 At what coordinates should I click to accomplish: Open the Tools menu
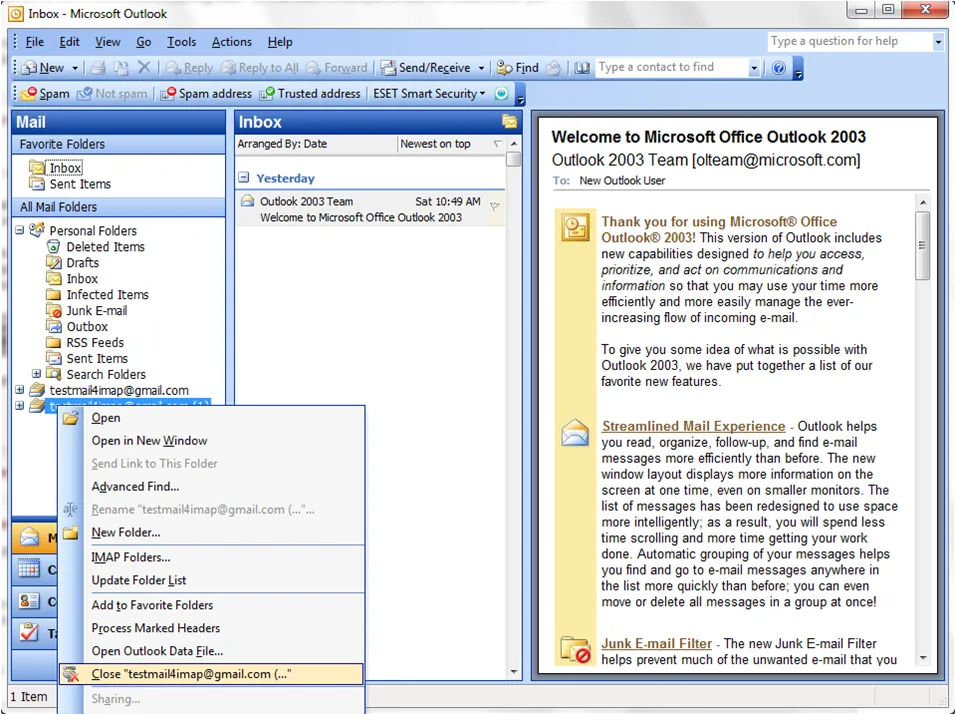(x=181, y=42)
